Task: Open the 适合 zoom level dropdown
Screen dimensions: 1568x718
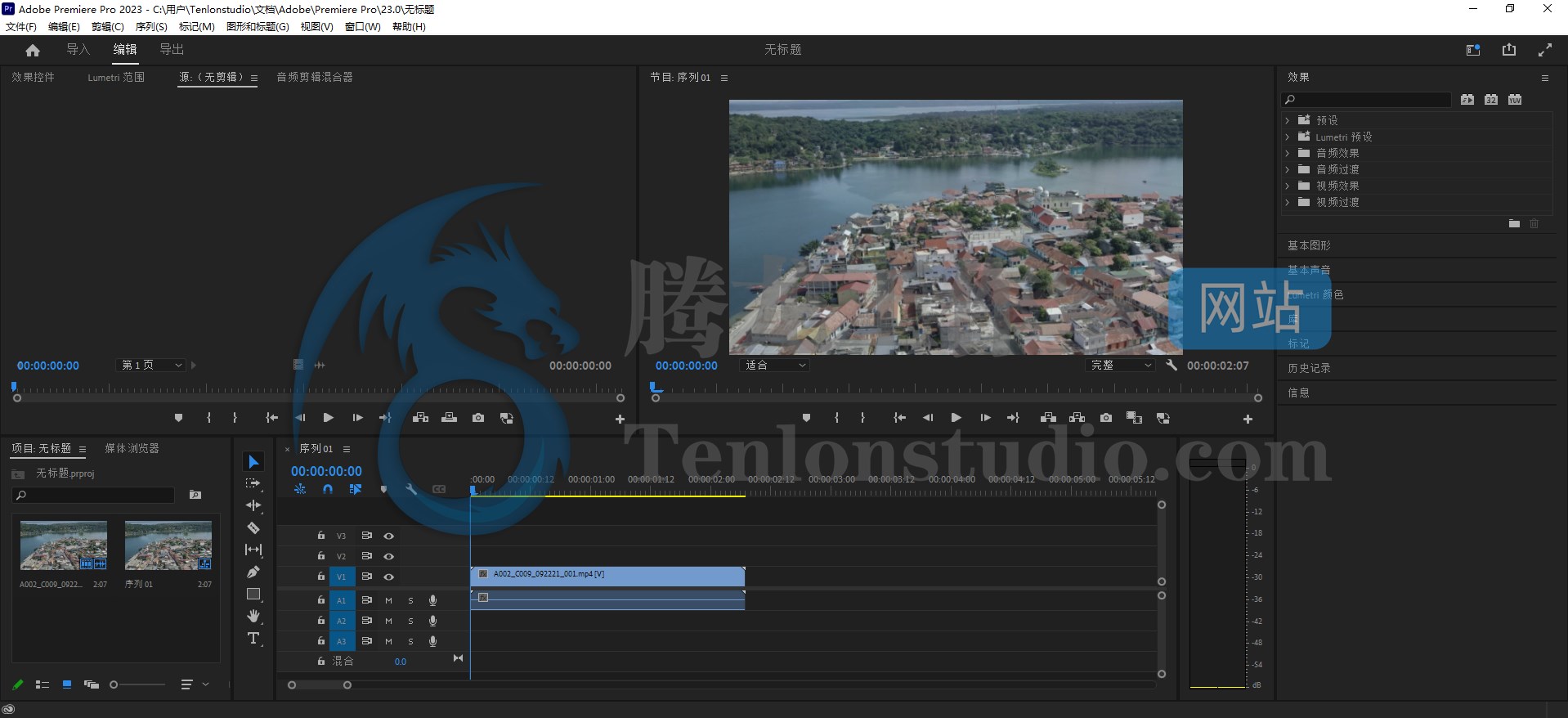Action: pyautogui.click(x=775, y=366)
